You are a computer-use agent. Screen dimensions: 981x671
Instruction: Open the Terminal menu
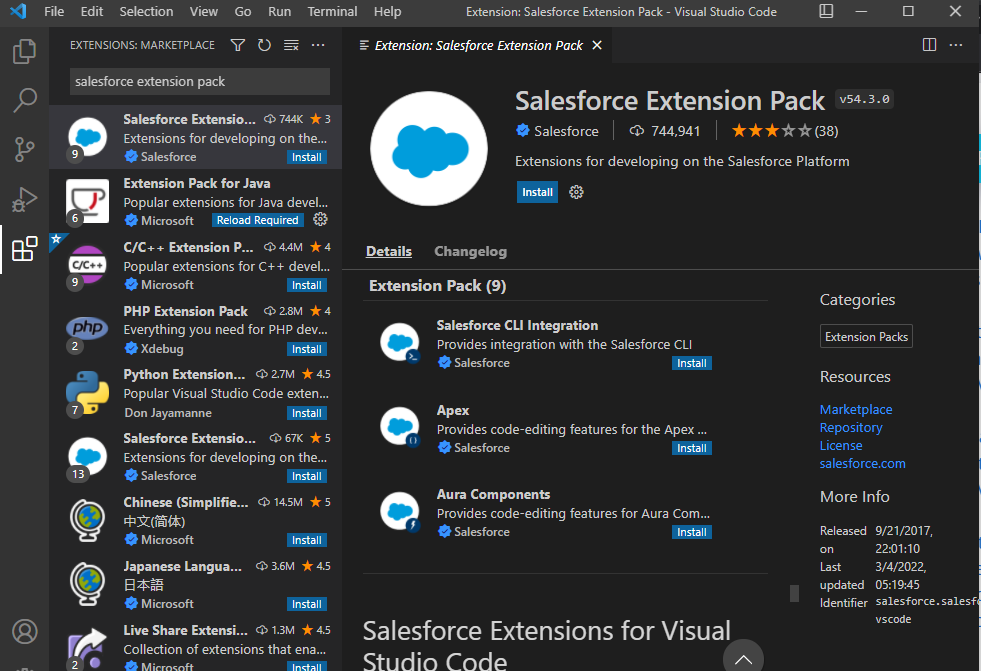pyautogui.click(x=332, y=11)
